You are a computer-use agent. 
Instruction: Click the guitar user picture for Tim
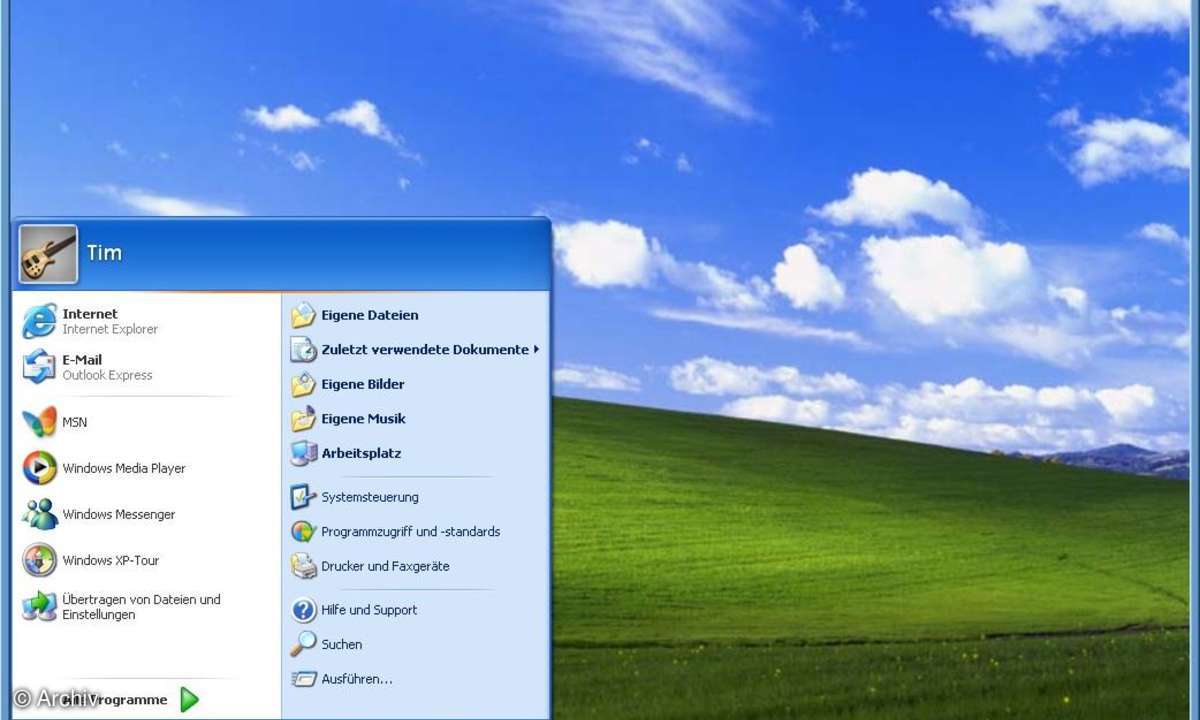click(48, 254)
